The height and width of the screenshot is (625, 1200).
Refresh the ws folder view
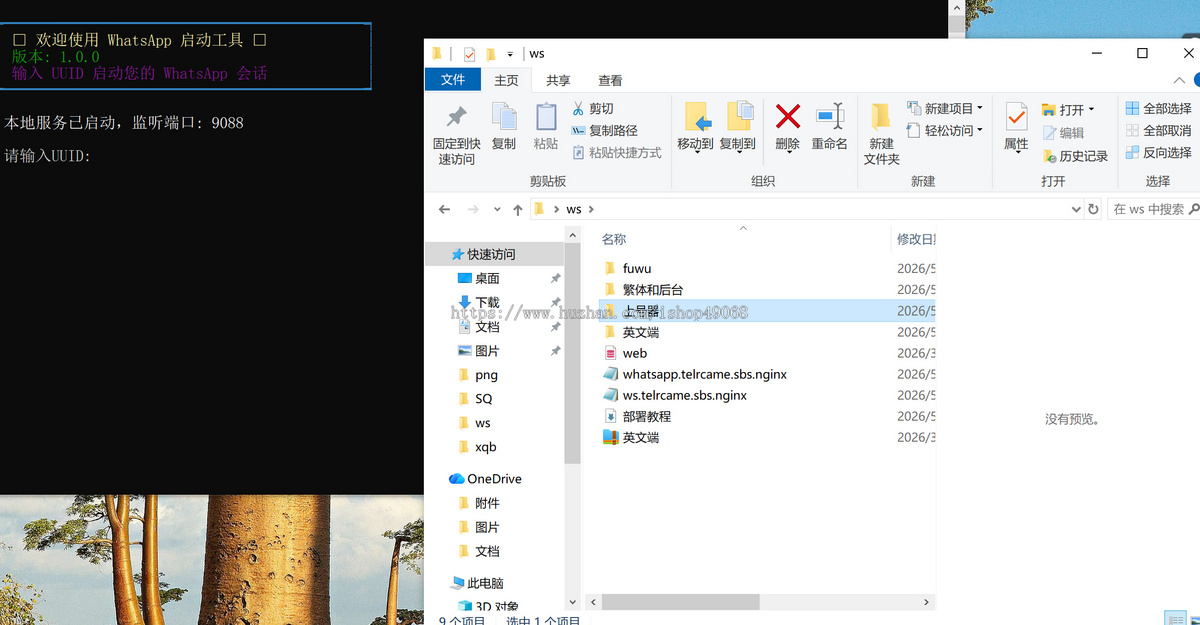pos(1093,209)
